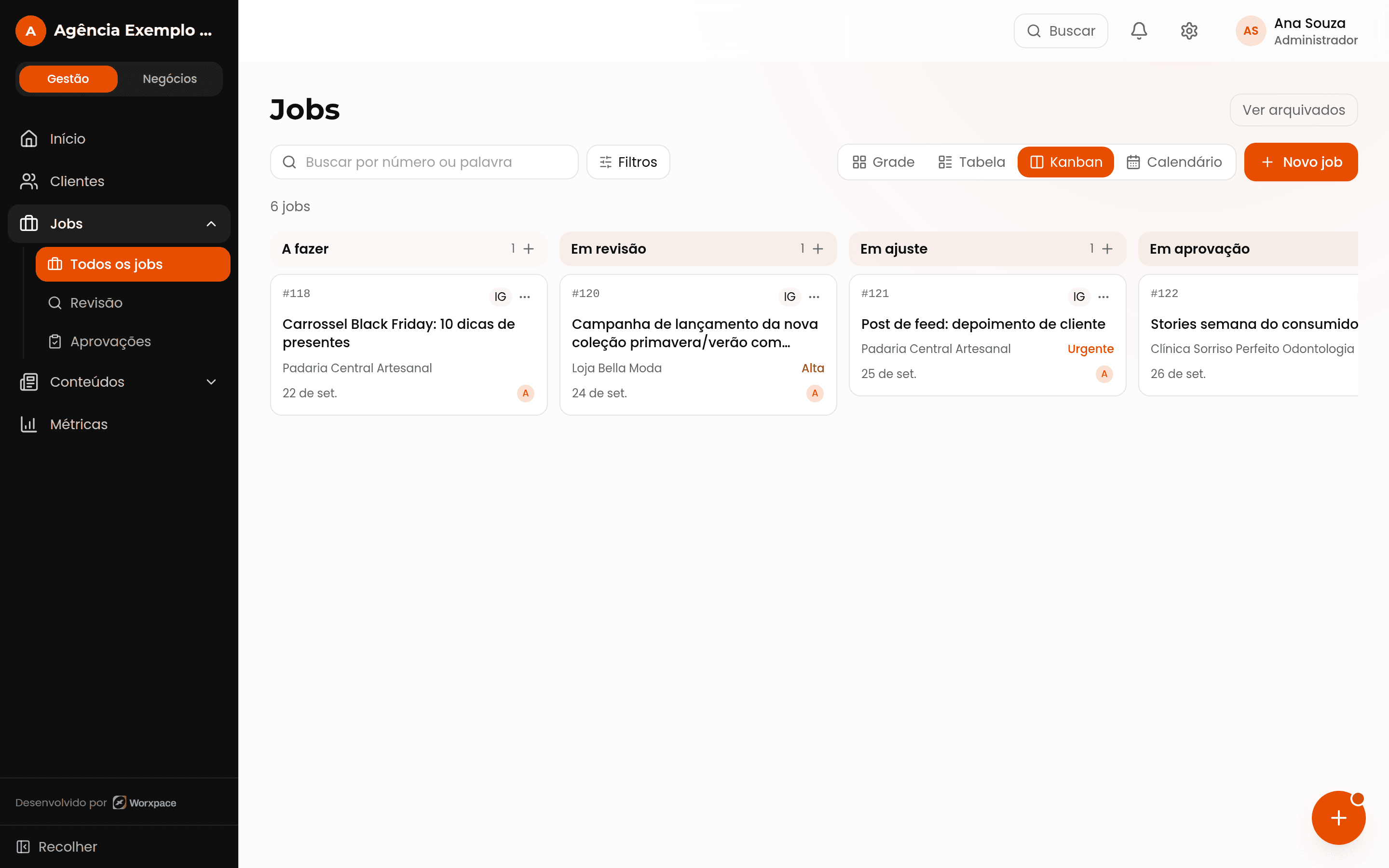The height and width of the screenshot is (868, 1389).
Task: Select Todos os jobs submenu
Action: pyautogui.click(x=133, y=264)
